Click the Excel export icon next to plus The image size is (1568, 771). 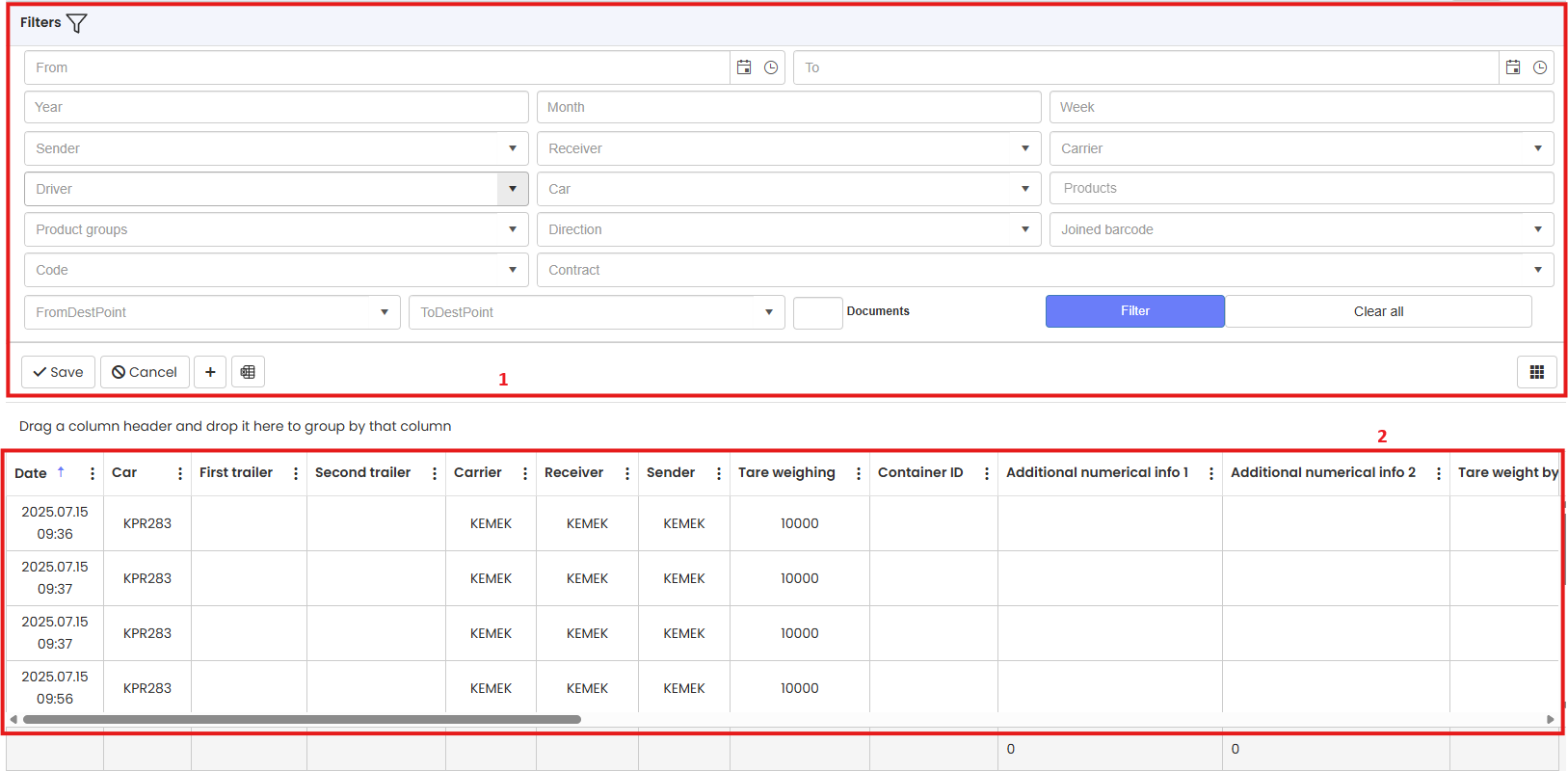[248, 372]
